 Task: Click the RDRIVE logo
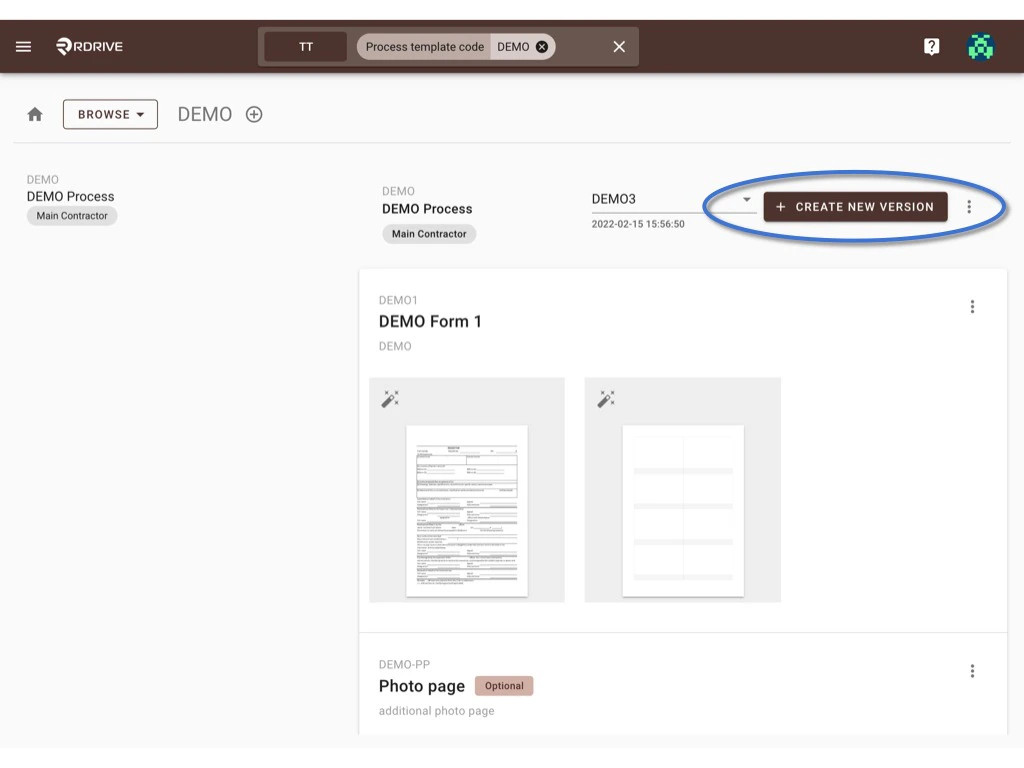[89, 45]
